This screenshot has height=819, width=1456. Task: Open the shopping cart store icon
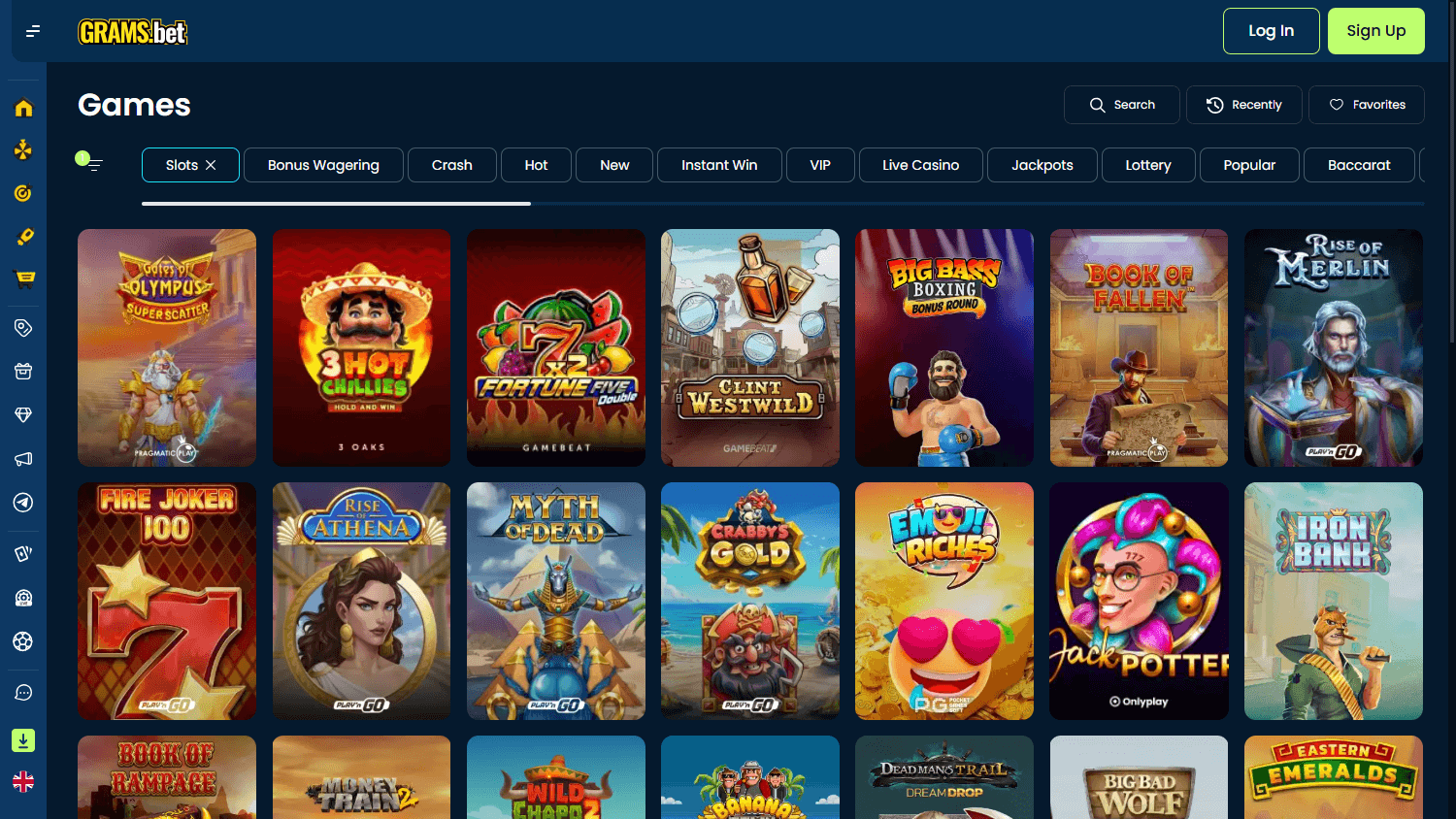tap(23, 279)
